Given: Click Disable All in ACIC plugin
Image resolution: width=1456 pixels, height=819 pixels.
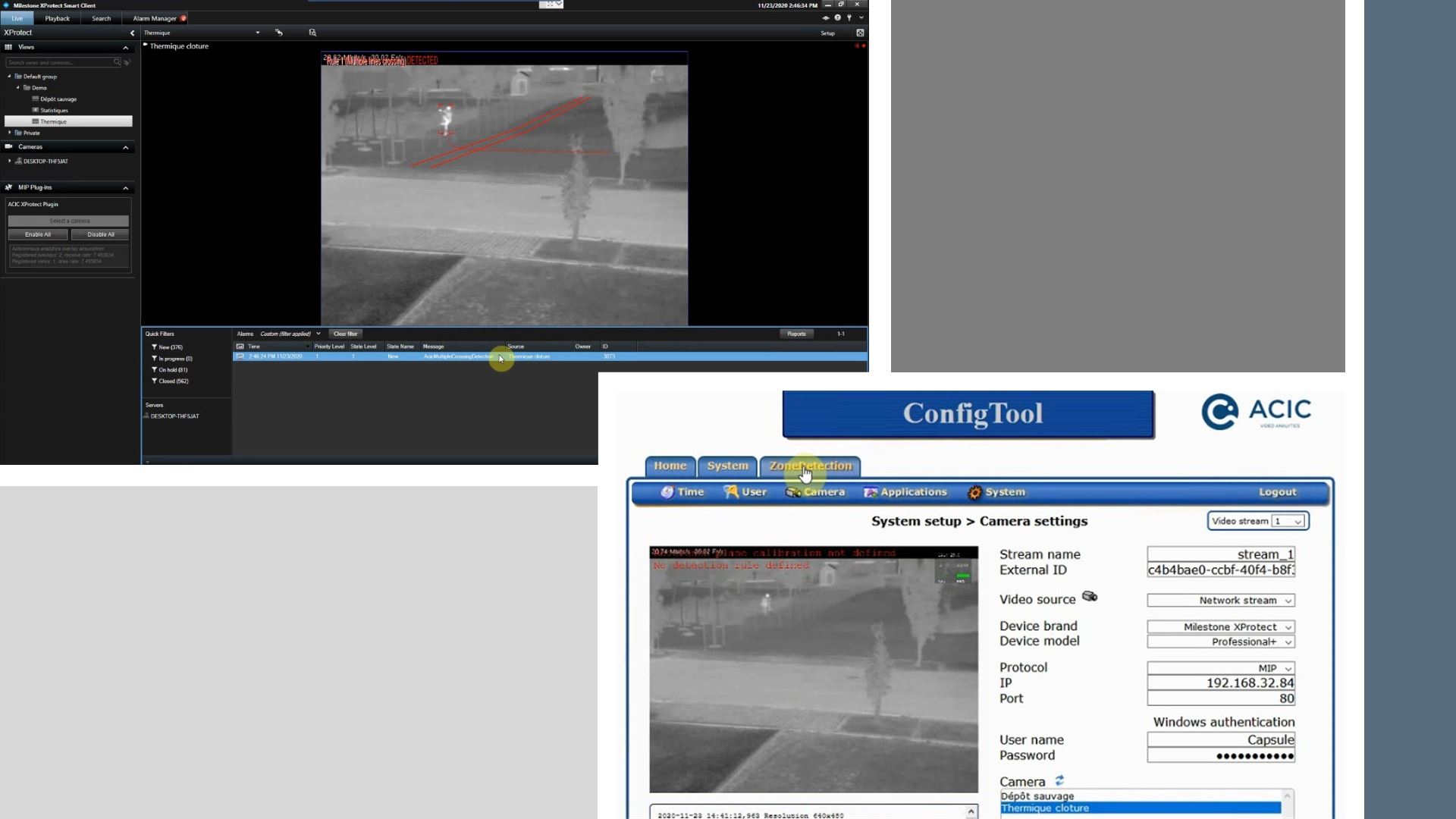Looking at the screenshot, I should pyautogui.click(x=101, y=234).
